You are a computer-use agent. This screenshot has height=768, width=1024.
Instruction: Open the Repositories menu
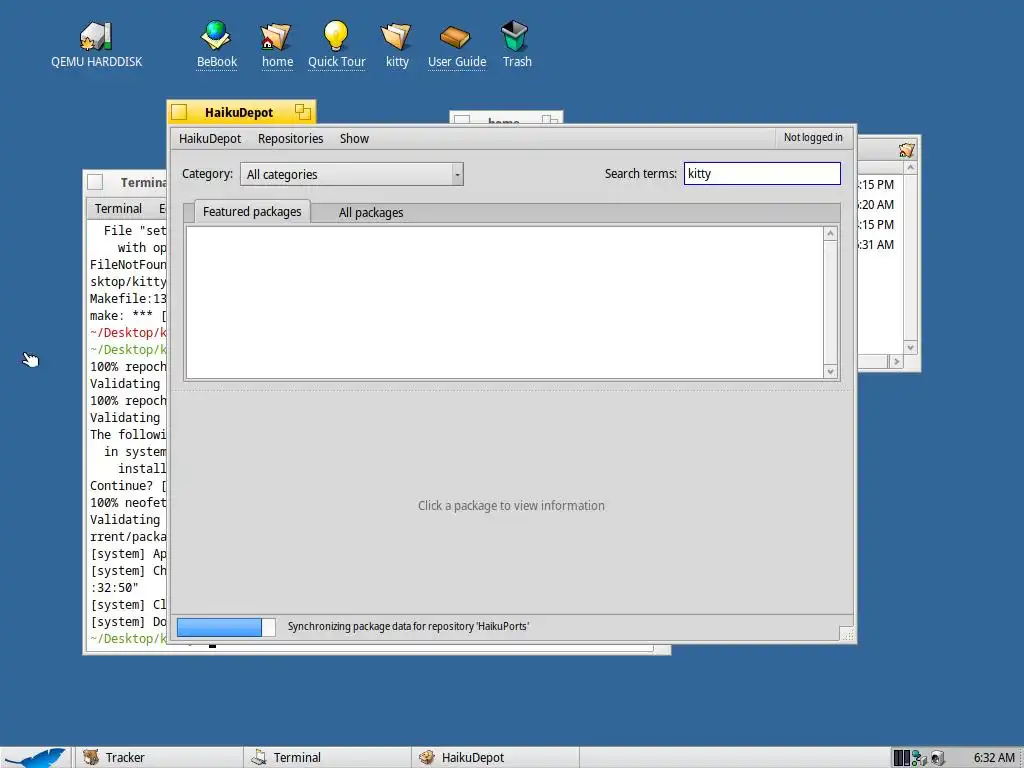tap(291, 138)
